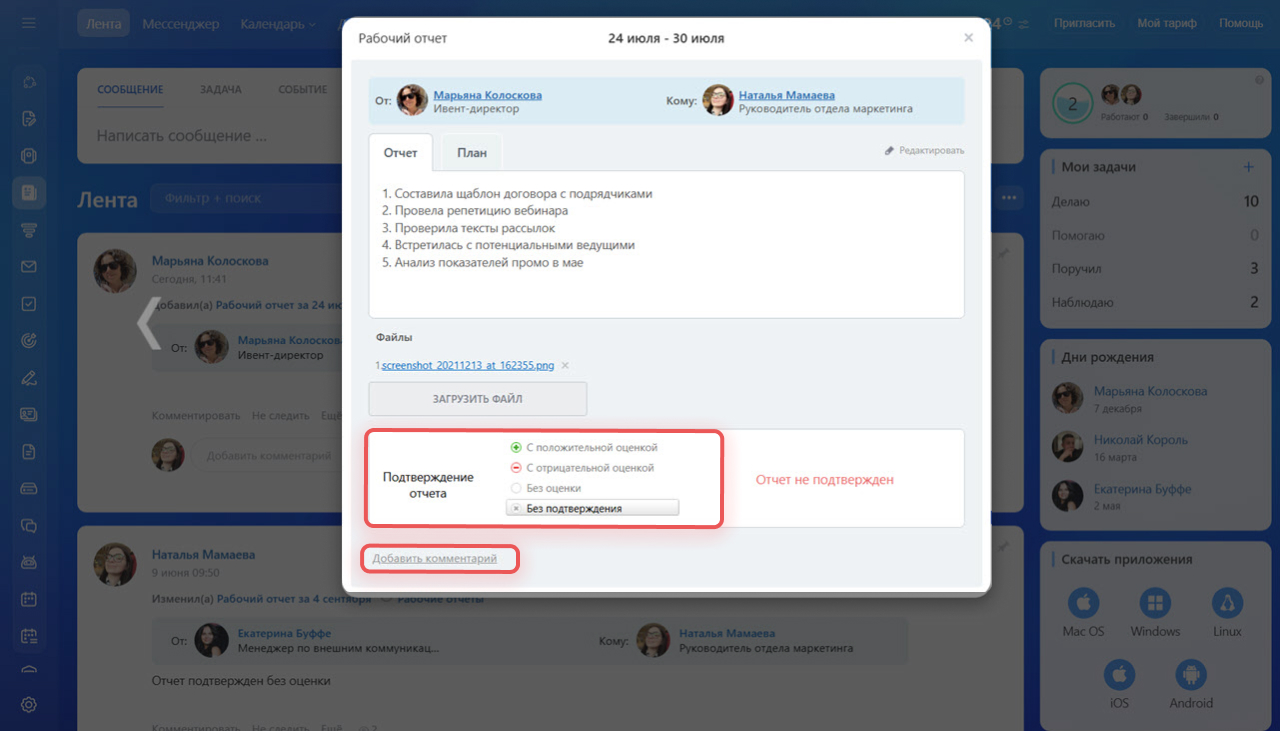Screen dimensions: 1280x731
Task: Open Мессенджер in the top menu
Action: coord(181,23)
